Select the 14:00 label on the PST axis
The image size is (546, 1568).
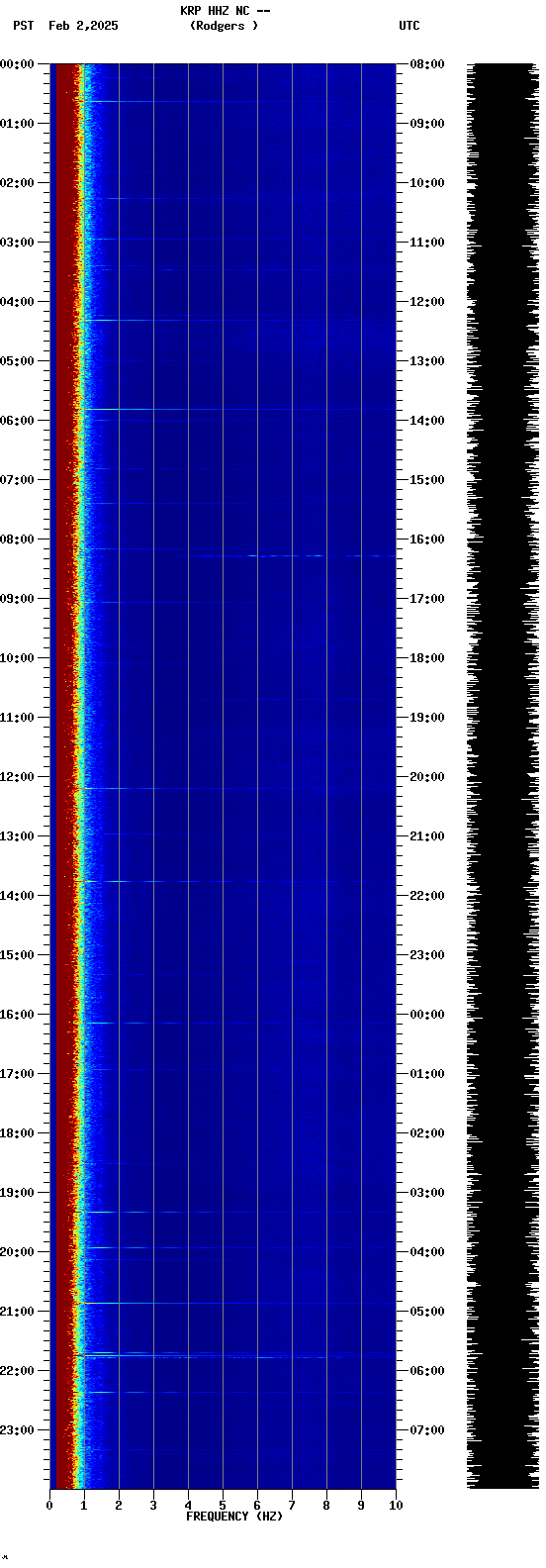[x=17, y=896]
